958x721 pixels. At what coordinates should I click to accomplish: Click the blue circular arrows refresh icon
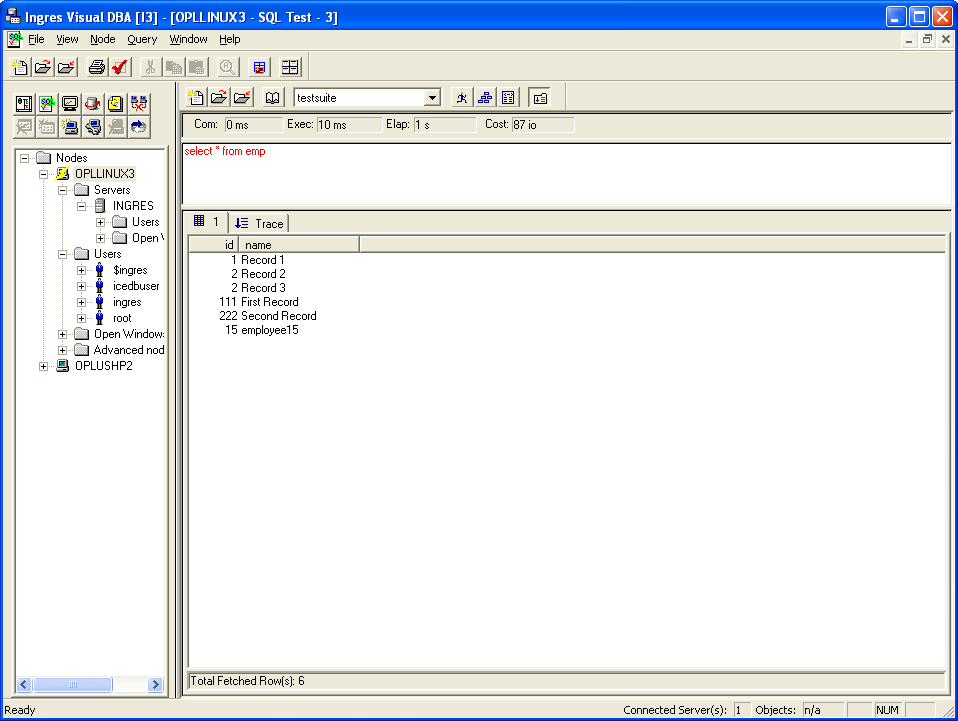(139, 127)
